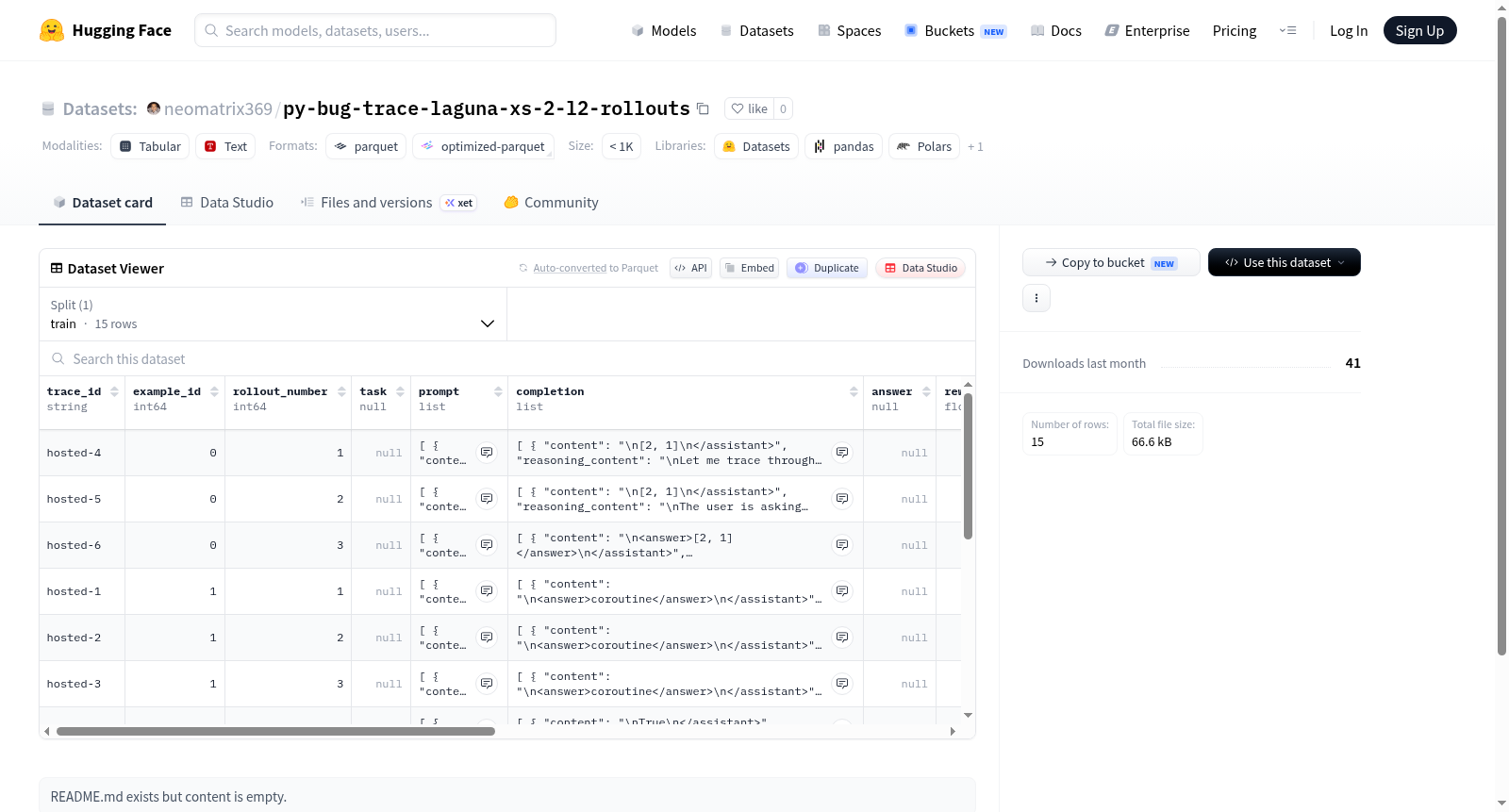This screenshot has height=812, width=1509.
Task: Focus the Search models, datasets, users field
Action: pos(375,30)
